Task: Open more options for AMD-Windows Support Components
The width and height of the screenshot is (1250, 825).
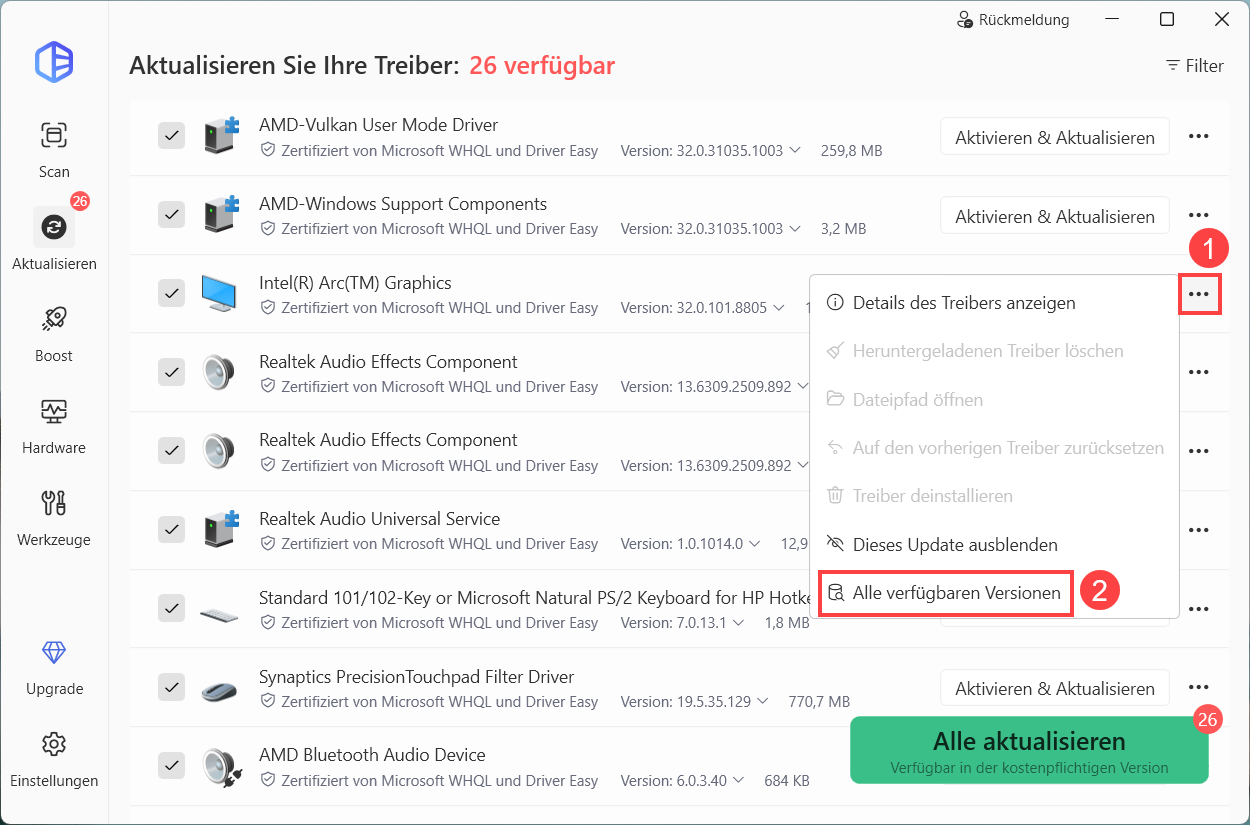Action: point(1199,215)
